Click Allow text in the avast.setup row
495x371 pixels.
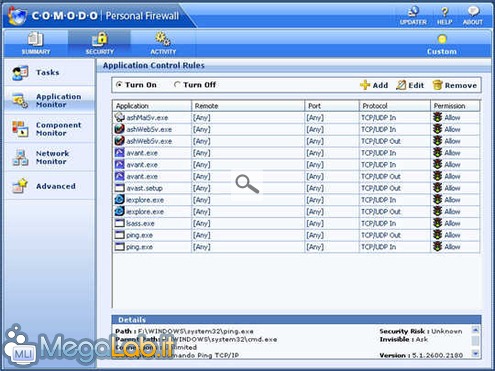[x=452, y=188]
